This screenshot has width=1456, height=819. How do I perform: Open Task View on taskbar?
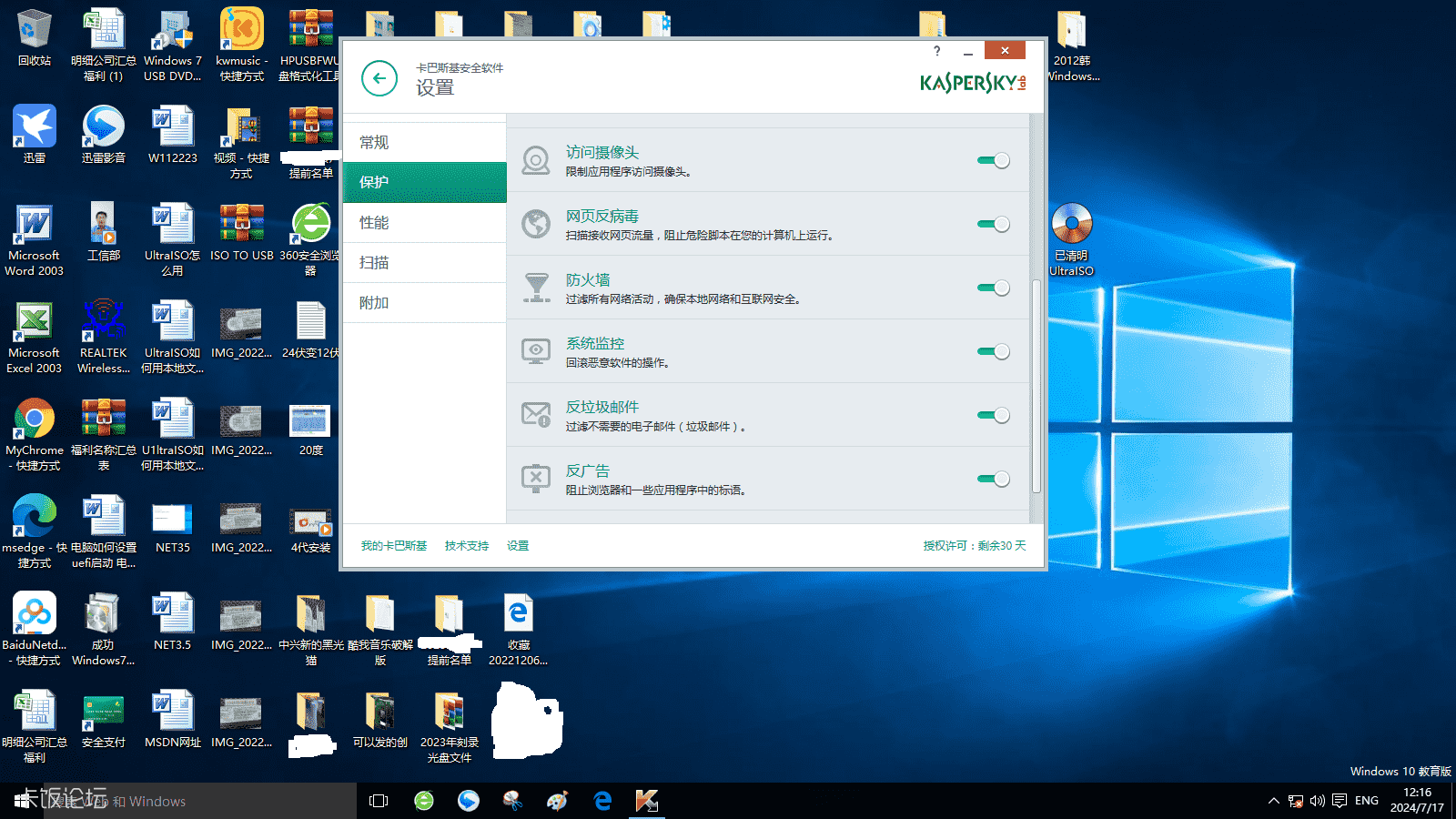pyautogui.click(x=379, y=801)
